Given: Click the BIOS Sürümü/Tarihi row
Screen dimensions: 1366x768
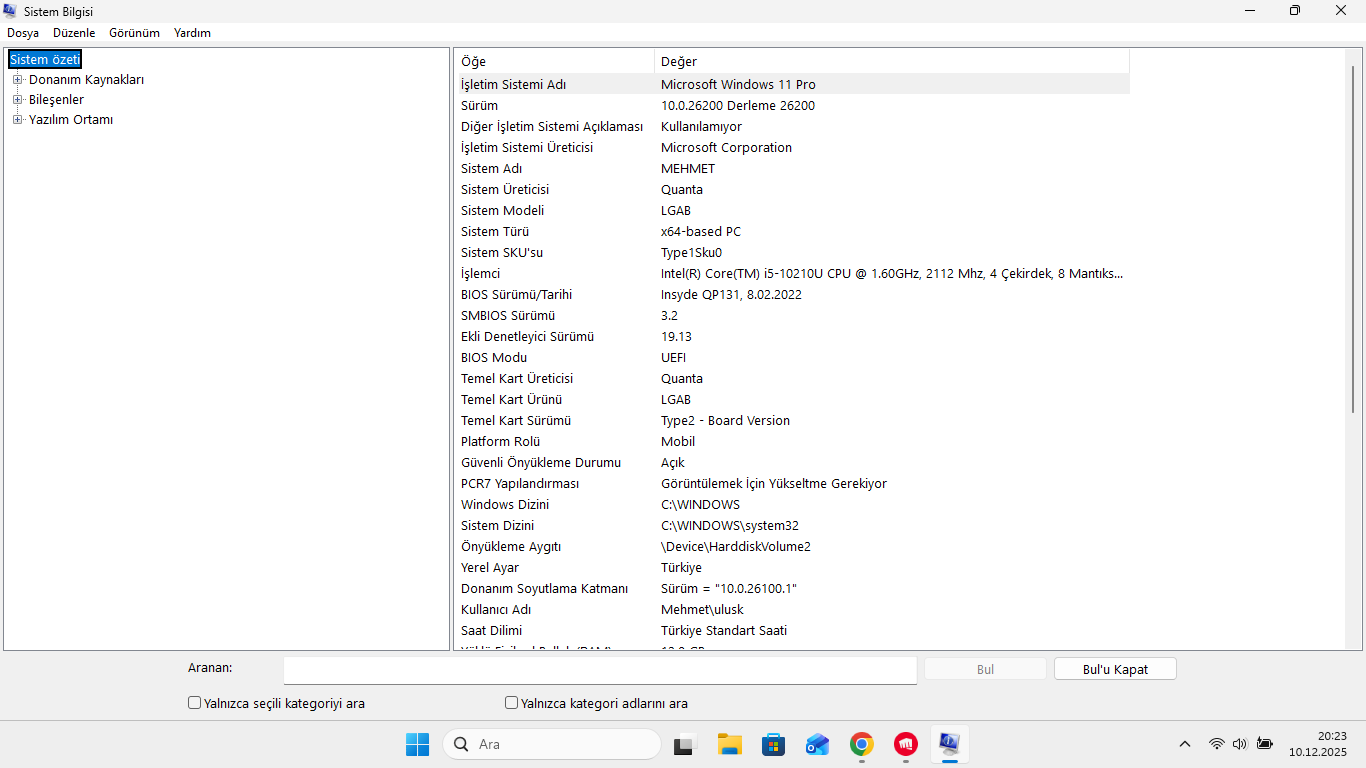Looking at the screenshot, I should click(792, 295).
